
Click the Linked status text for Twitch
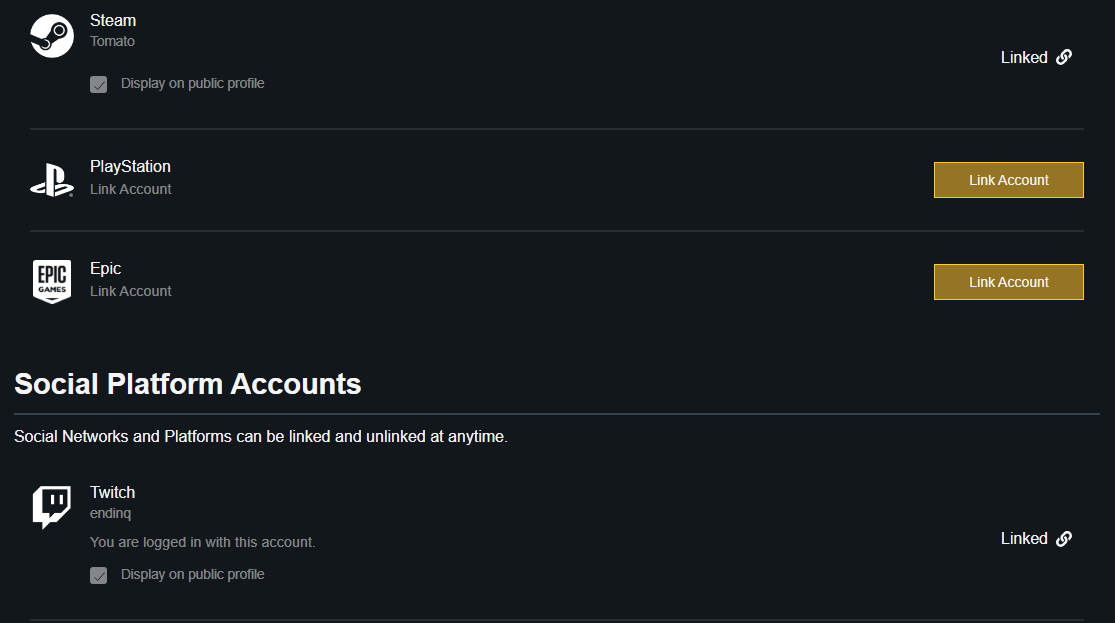coord(1024,538)
